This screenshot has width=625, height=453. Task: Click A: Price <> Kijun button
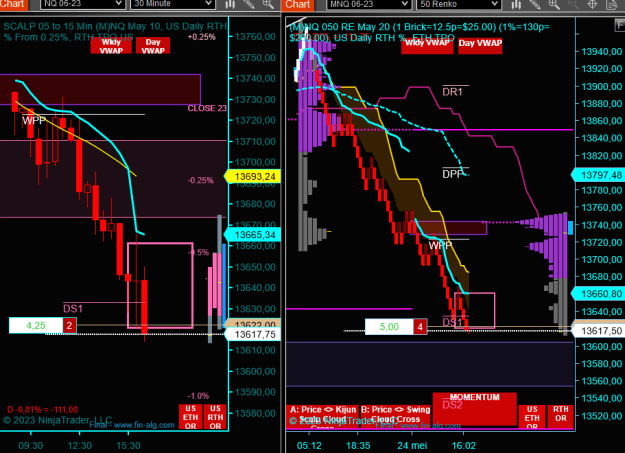point(322,416)
